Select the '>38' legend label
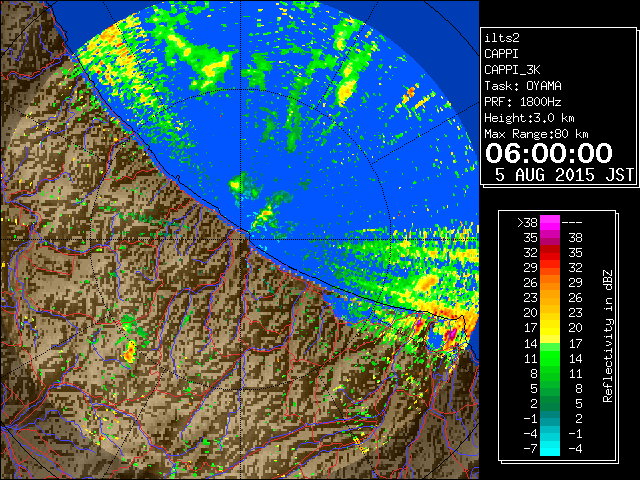The width and height of the screenshot is (640, 480). click(528, 223)
